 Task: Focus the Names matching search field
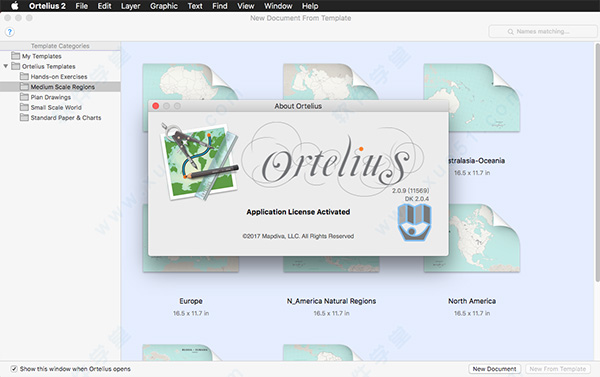point(543,31)
